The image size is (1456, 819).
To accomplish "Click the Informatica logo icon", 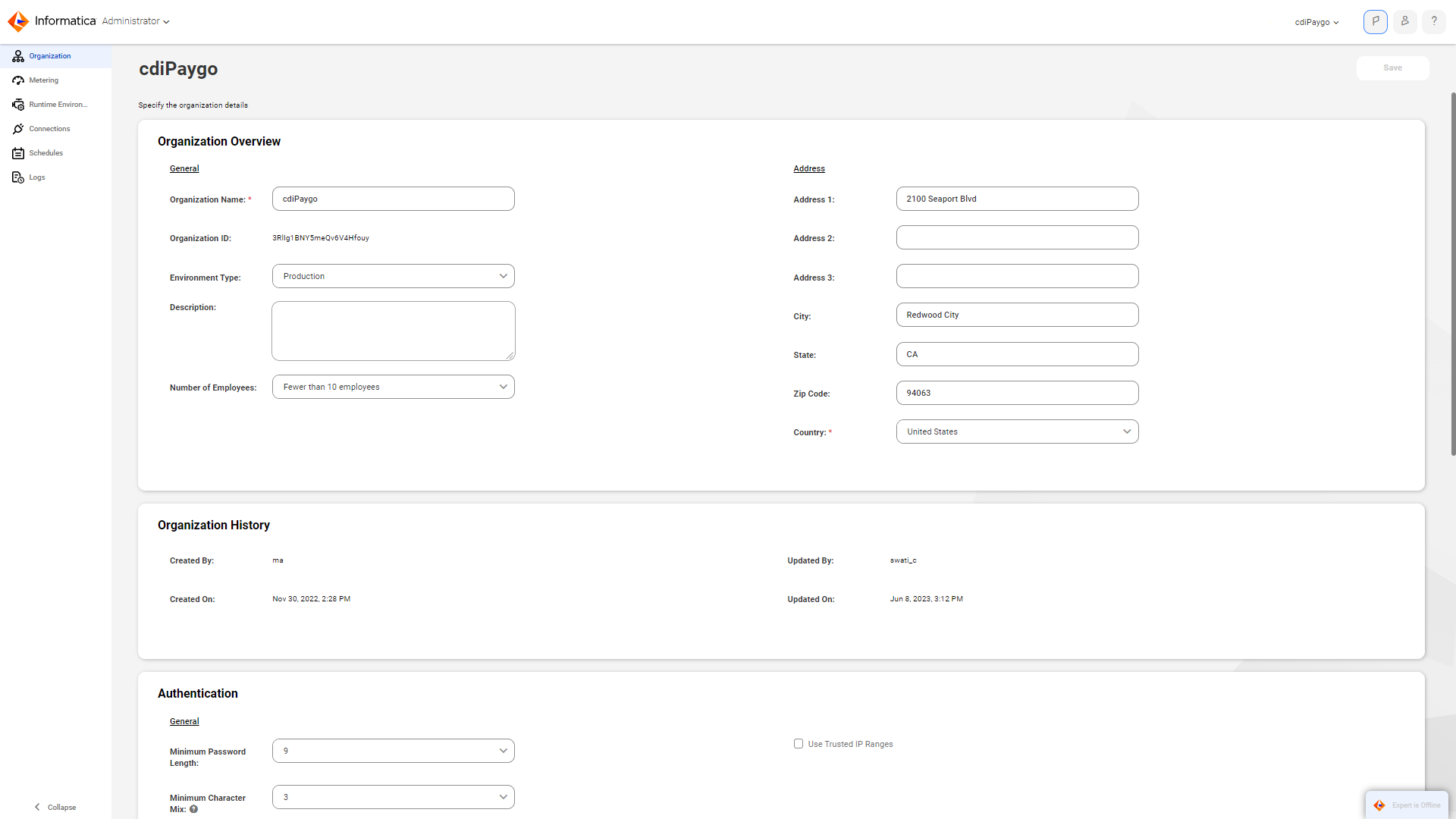I will pos(18,21).
